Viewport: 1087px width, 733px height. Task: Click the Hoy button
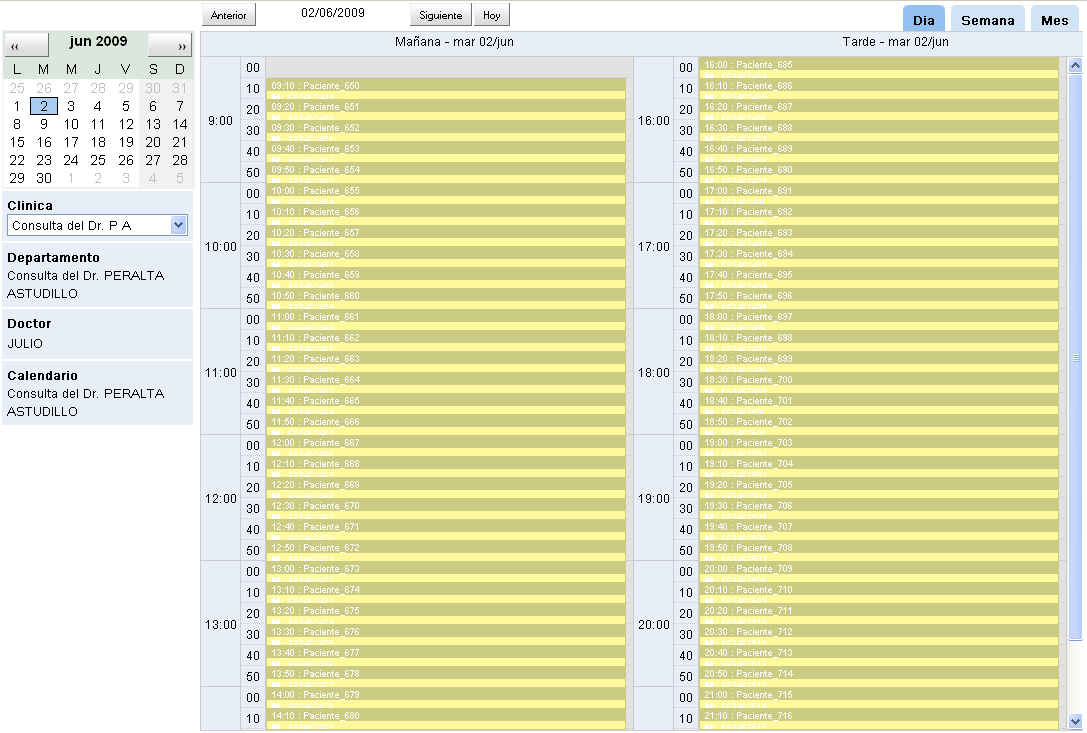tap(492, 15)
